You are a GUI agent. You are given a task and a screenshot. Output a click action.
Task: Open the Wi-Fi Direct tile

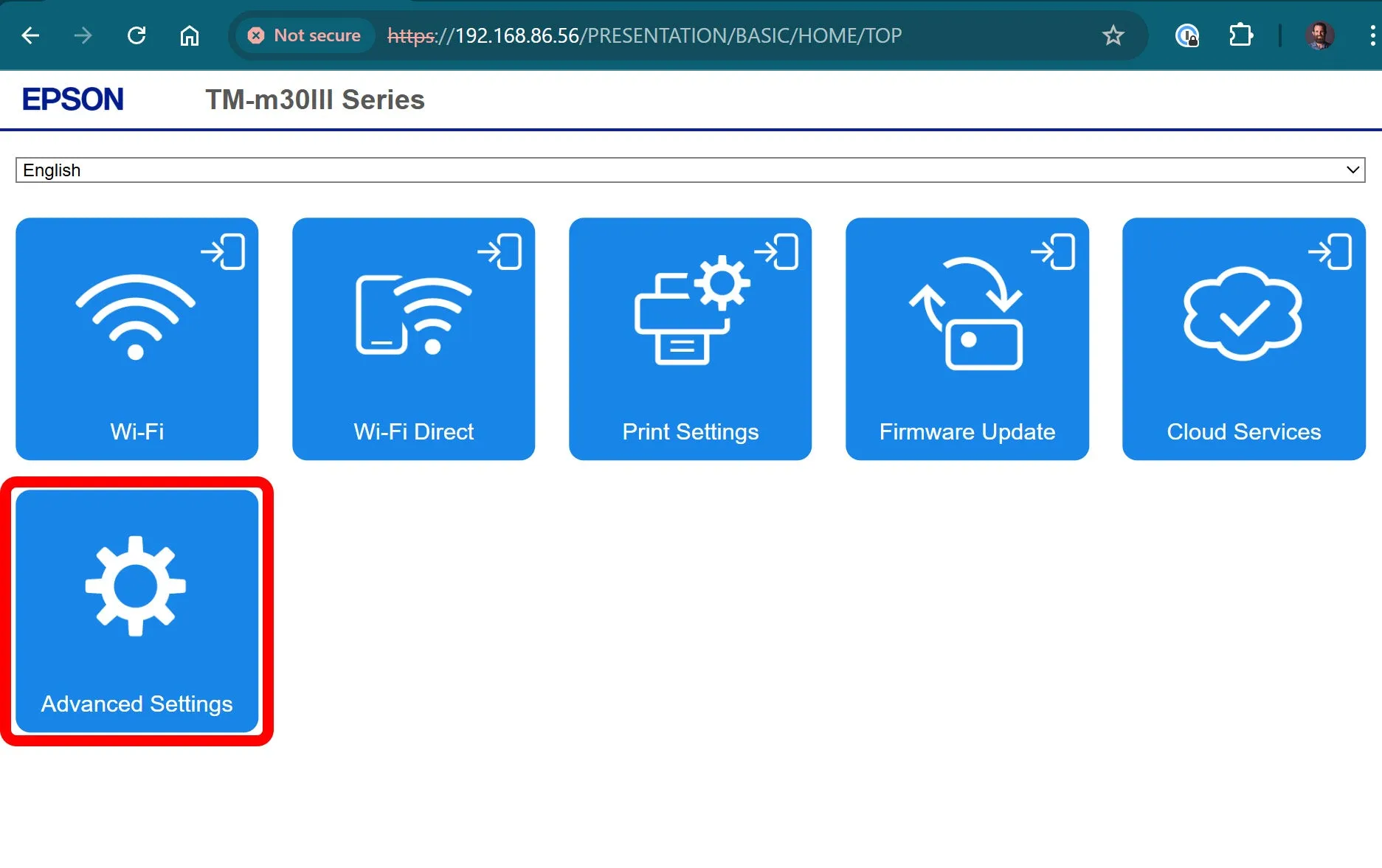[414, 338]
